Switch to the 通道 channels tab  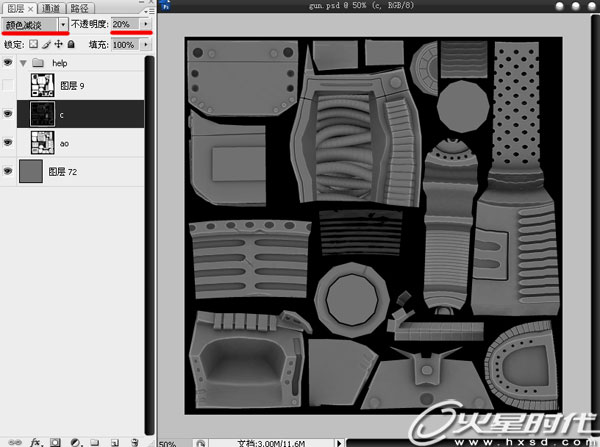pyautogui.click(x=51, y=8)
